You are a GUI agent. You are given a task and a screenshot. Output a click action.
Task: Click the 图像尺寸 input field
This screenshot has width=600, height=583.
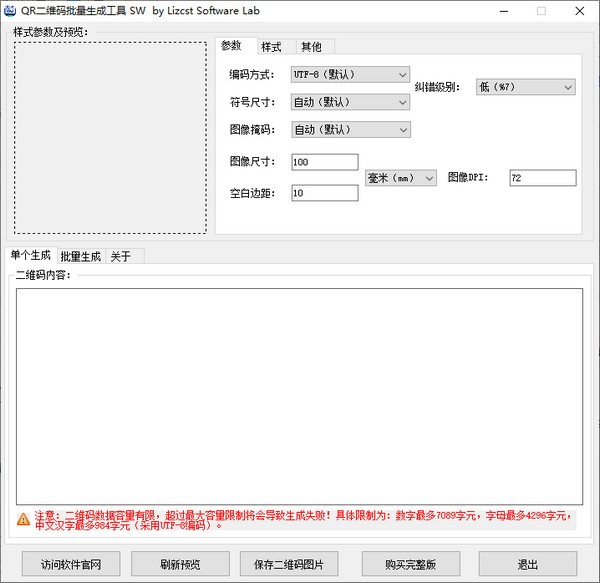324,162
